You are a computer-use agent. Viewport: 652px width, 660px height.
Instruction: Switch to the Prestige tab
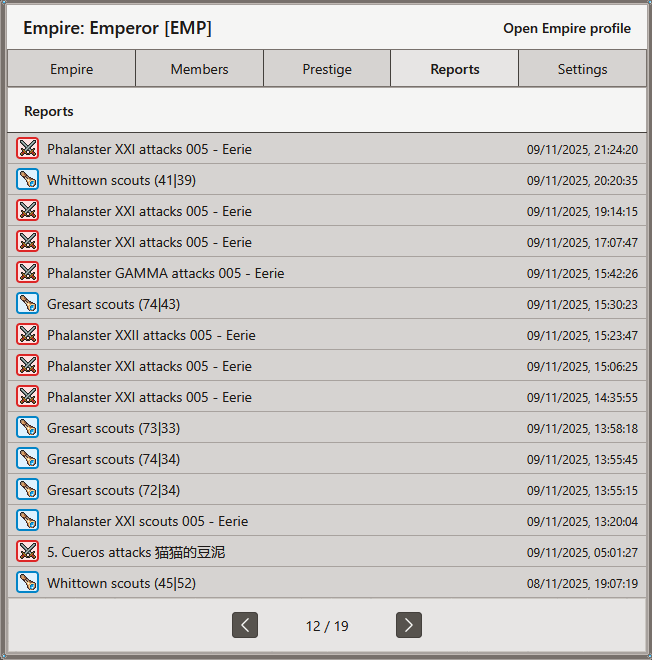[x=327, y=69]
